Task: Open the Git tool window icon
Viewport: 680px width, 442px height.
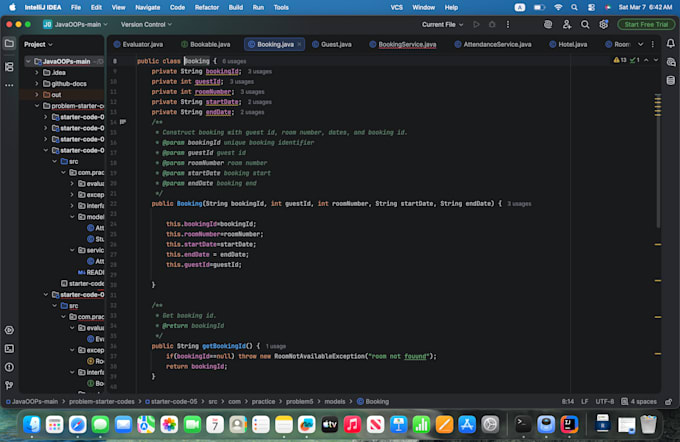Action: 9,385
